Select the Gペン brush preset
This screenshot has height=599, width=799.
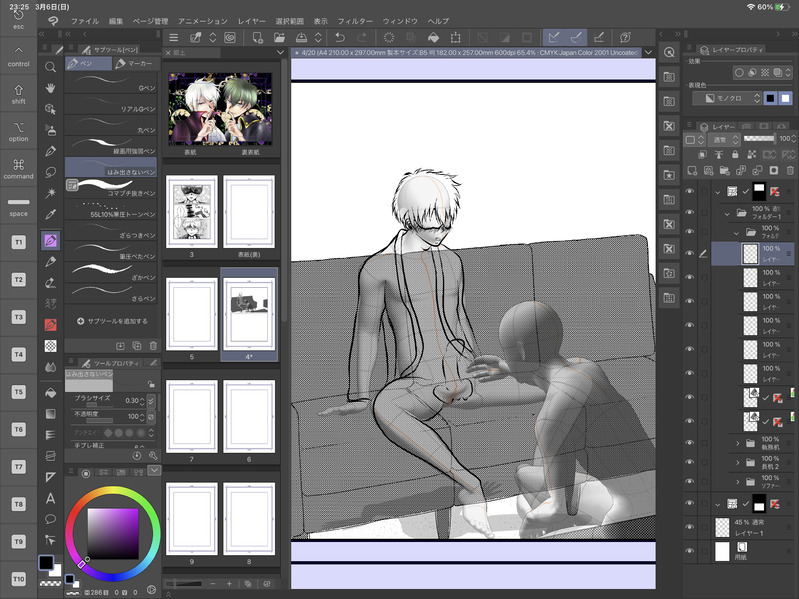tap(111, 84)
